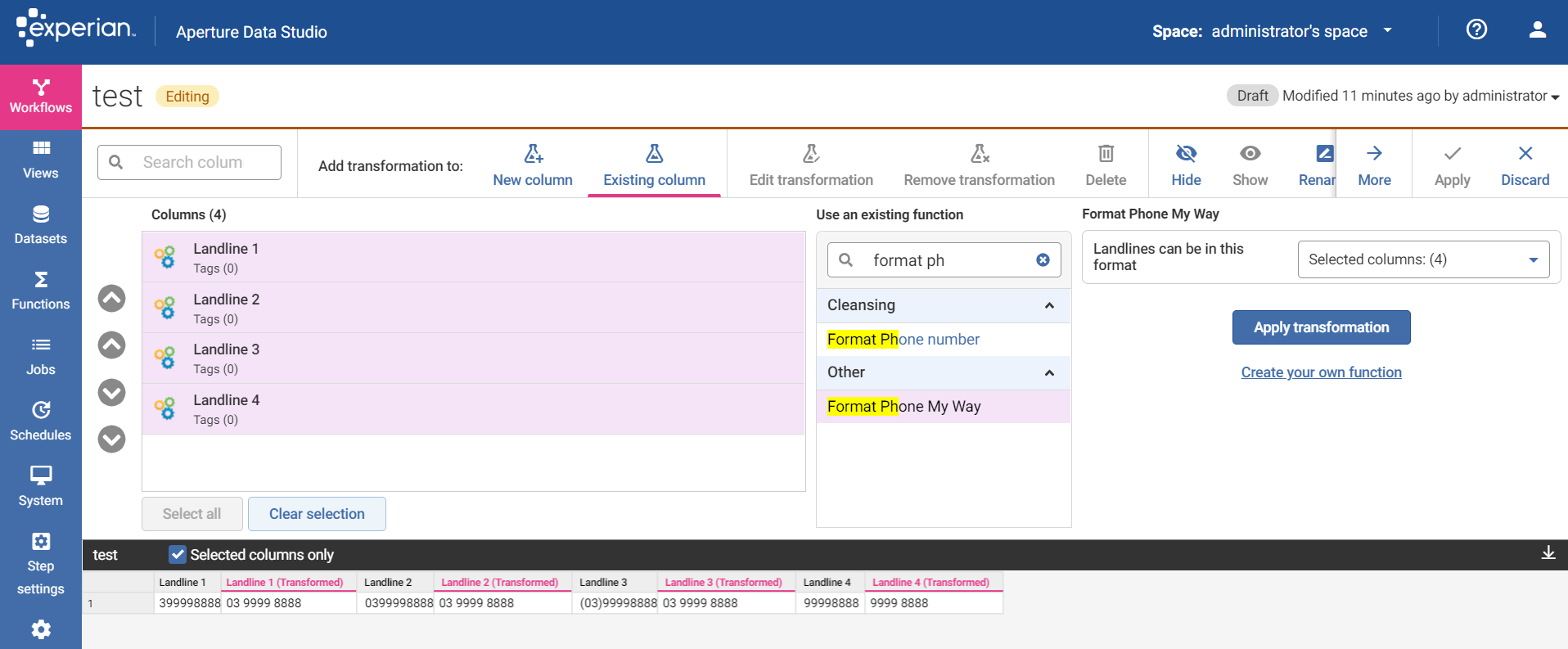Open the More toolbar menu
Screen dimensions: 1568x649
1374,165
